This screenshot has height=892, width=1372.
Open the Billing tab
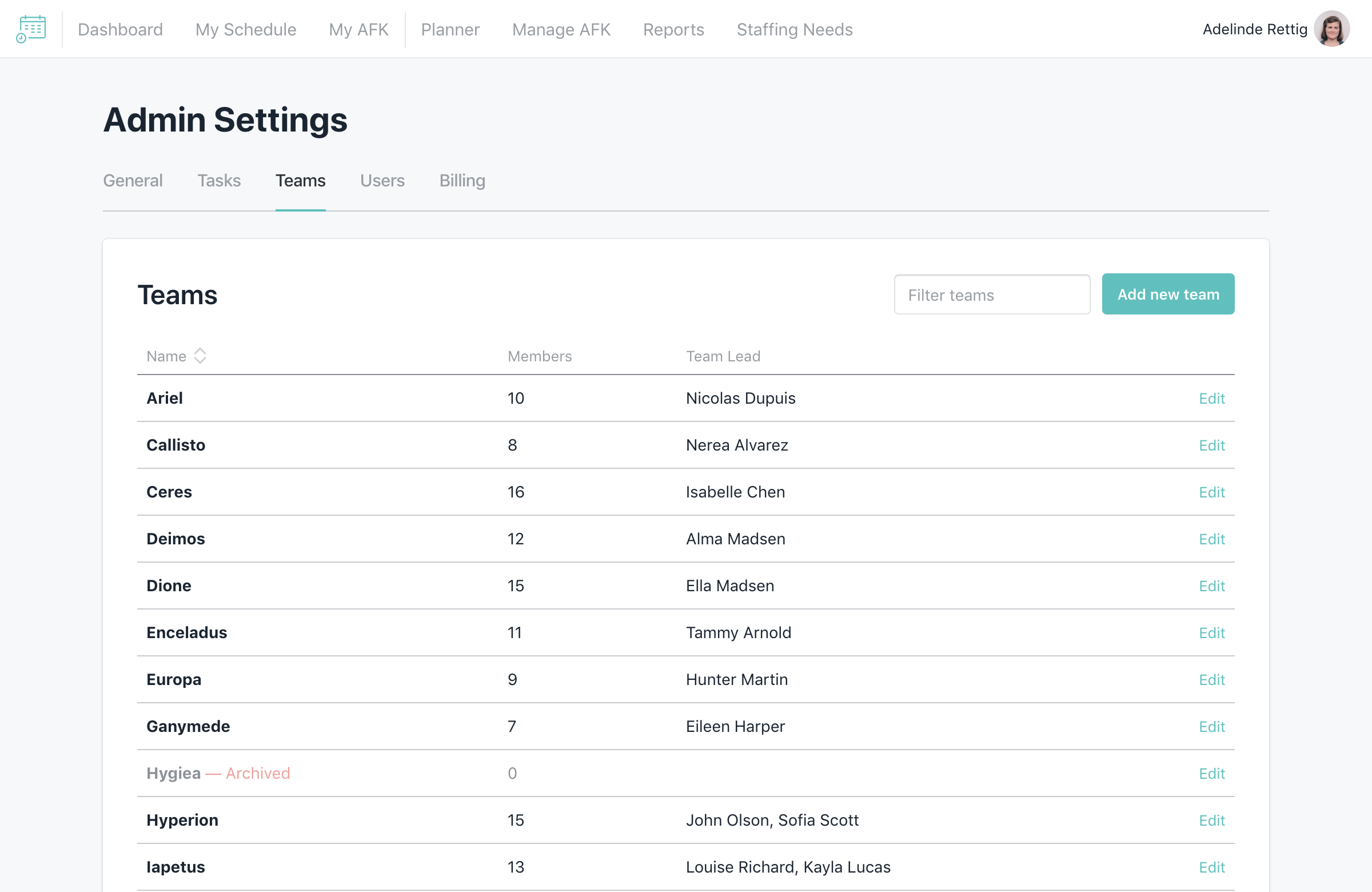click(462, 181)
